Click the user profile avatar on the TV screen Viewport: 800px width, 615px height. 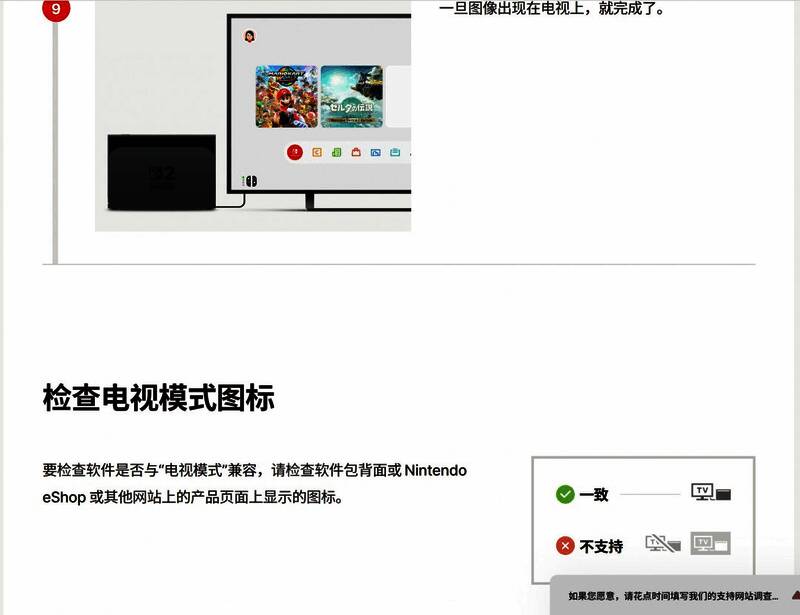(x=250, y=35)
